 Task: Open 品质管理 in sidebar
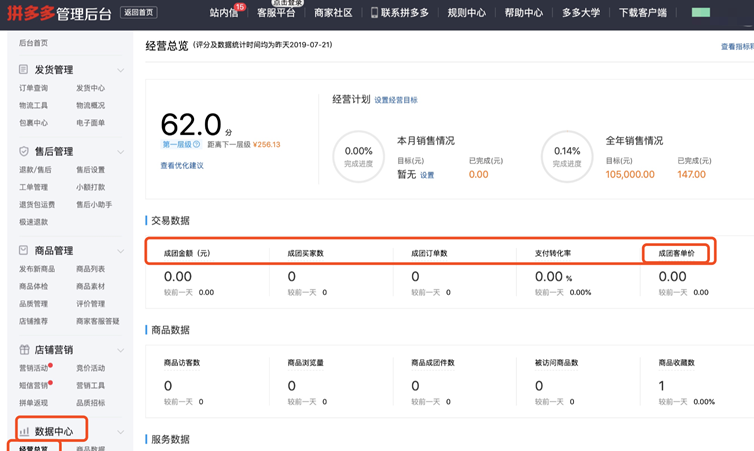(x=33, y=303)
